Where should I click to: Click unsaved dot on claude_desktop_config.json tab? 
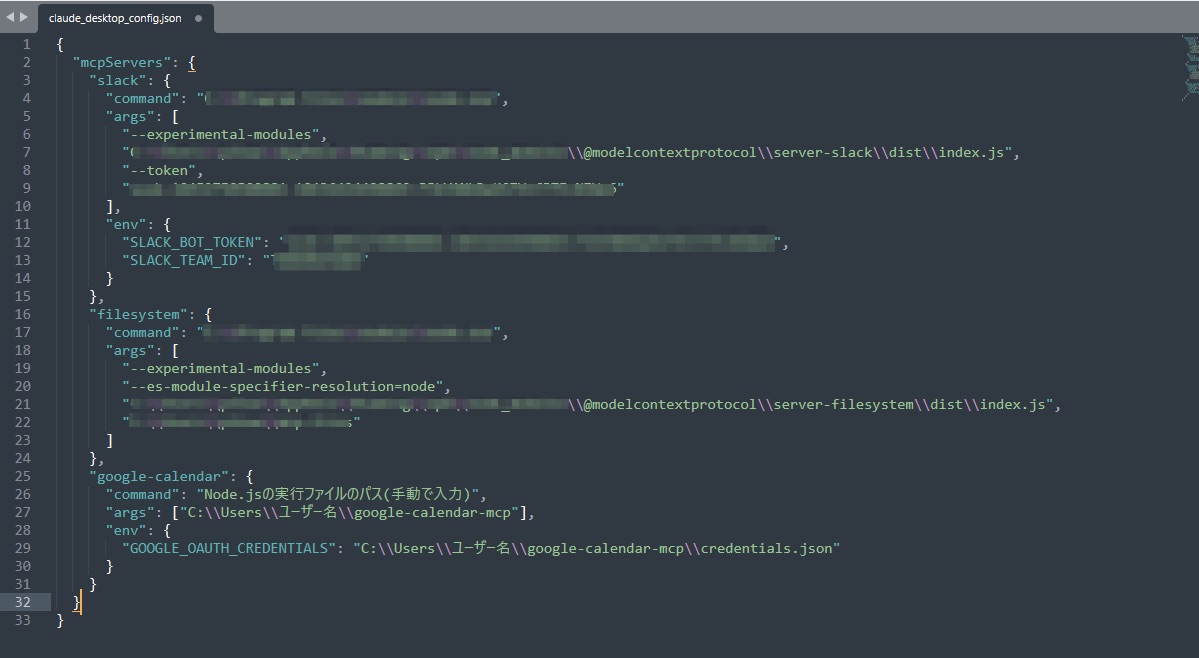pos(199,18)
